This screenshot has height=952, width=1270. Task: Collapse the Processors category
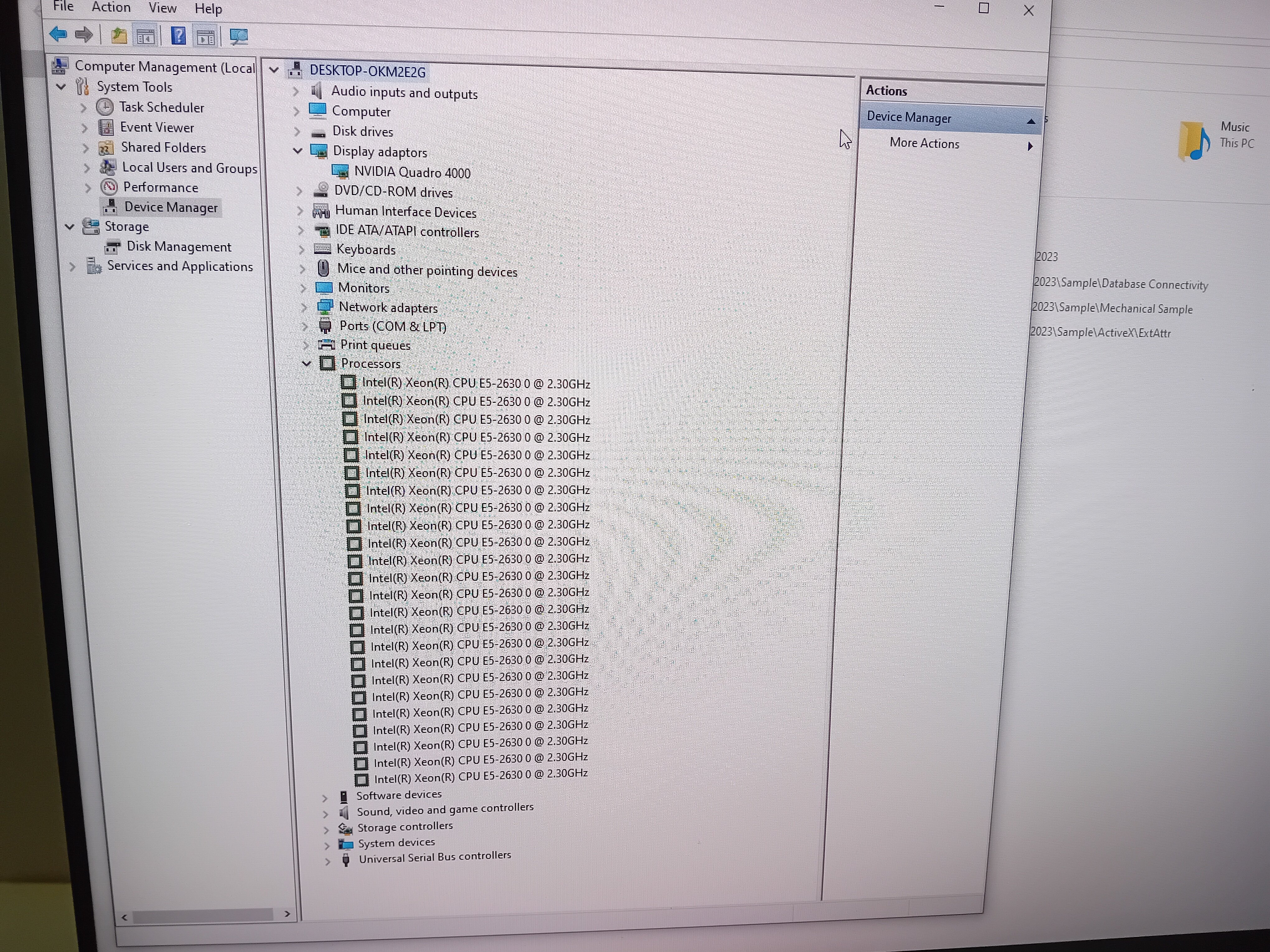click(307, 363)
